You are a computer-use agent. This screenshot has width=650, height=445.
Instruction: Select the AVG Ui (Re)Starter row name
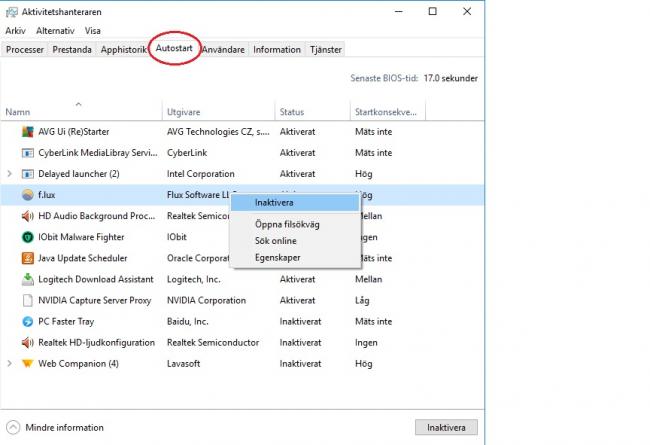tap(74, 132)
